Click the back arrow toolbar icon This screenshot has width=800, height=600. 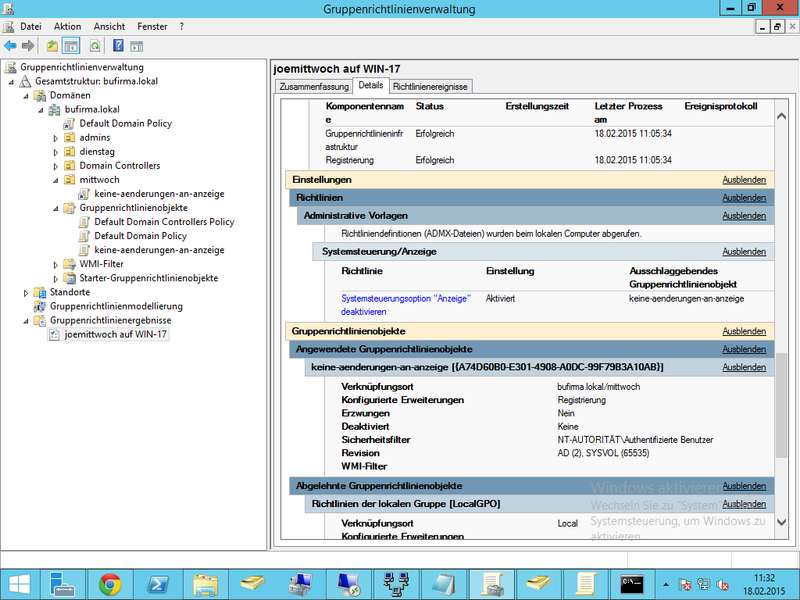pos(10,46)
